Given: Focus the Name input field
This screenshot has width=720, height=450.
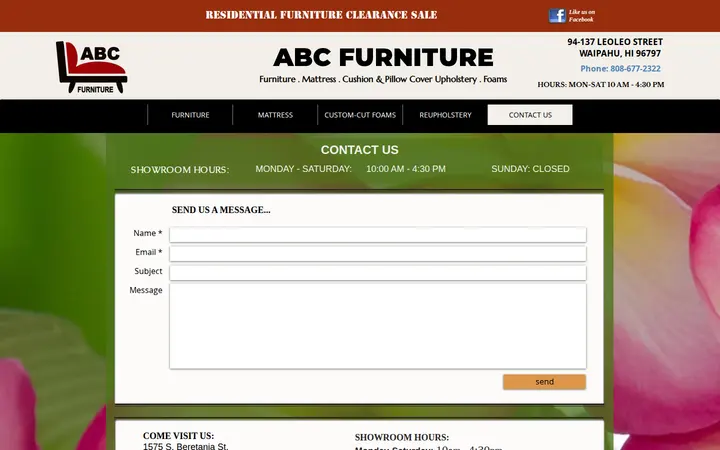Looking at the screenshot, I should pyautogui.click(x=377, y=235).
